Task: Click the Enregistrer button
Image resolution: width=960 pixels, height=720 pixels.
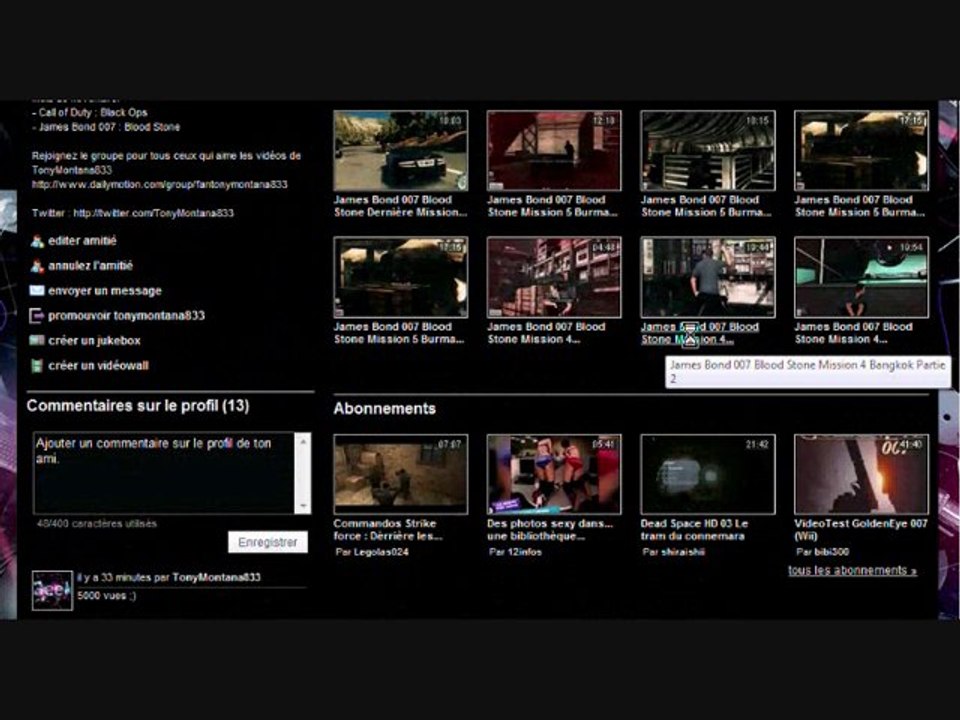Action: (x=268, y=542)
